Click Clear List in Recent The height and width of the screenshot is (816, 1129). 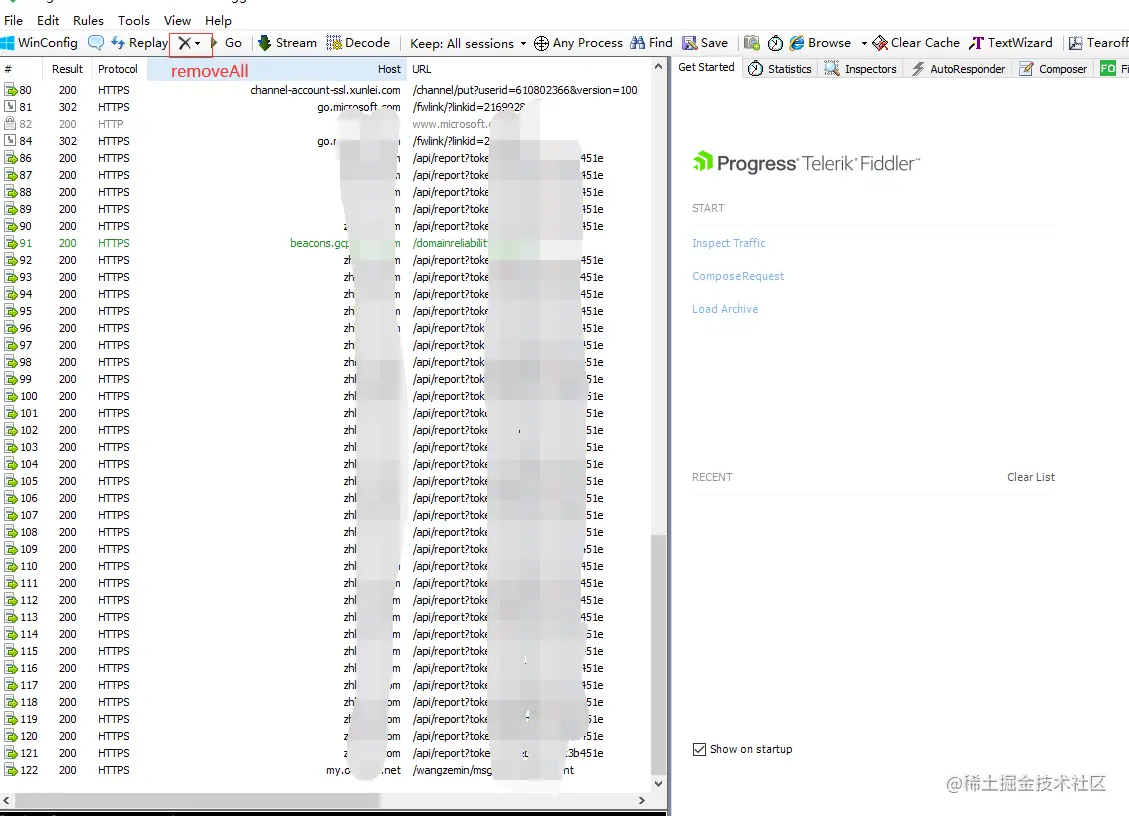[x=1030, y=477]
